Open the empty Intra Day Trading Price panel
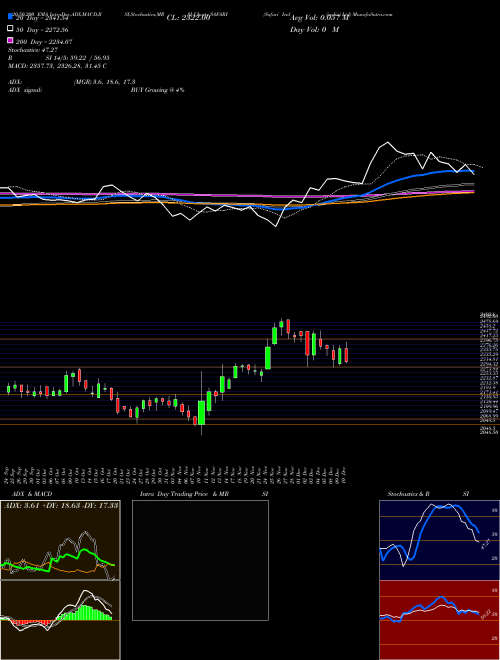The height and width of the screenshot is (660, 500). pyautogui.click(x=200, y=560)
